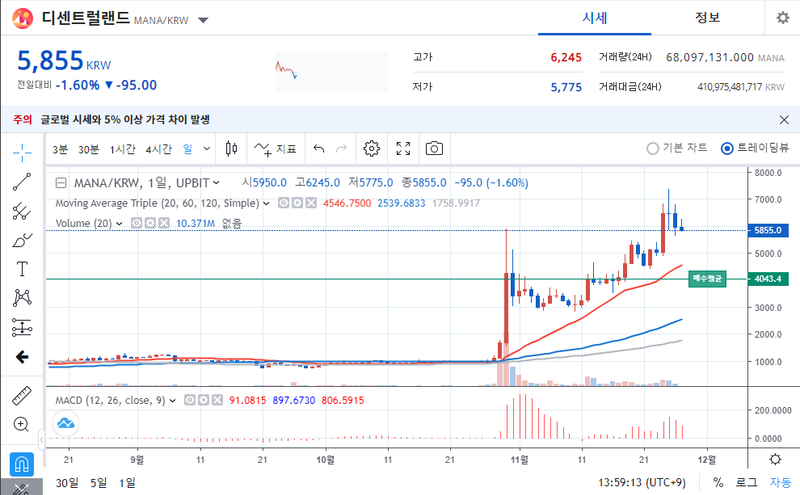Click the Decentraland coin logo
This screenshot has height=495, width=800.
22,19
